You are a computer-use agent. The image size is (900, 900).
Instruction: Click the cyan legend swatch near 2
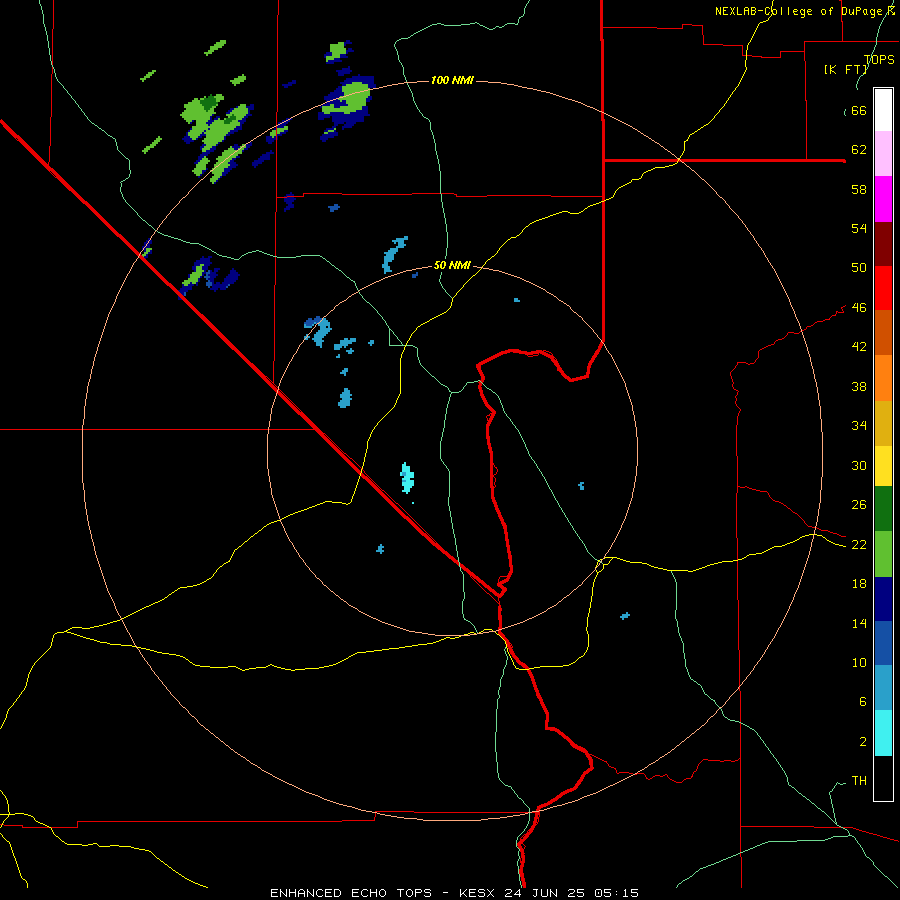click(883, 733)
